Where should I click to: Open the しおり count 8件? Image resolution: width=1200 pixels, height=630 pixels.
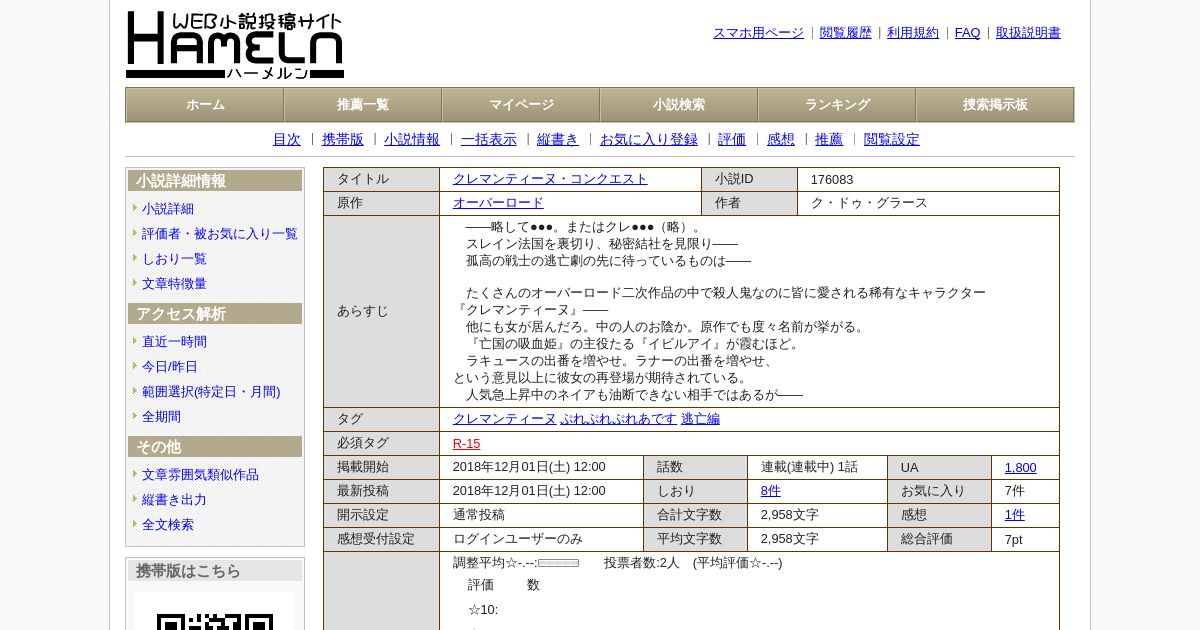771,491
